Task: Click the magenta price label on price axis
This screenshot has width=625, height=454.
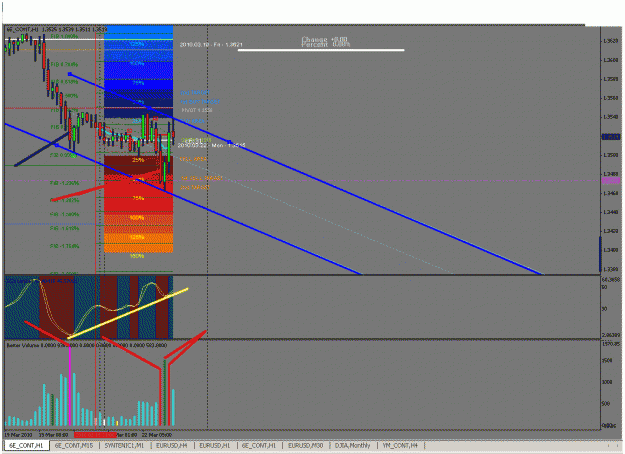Action: (x=611, y=181)
